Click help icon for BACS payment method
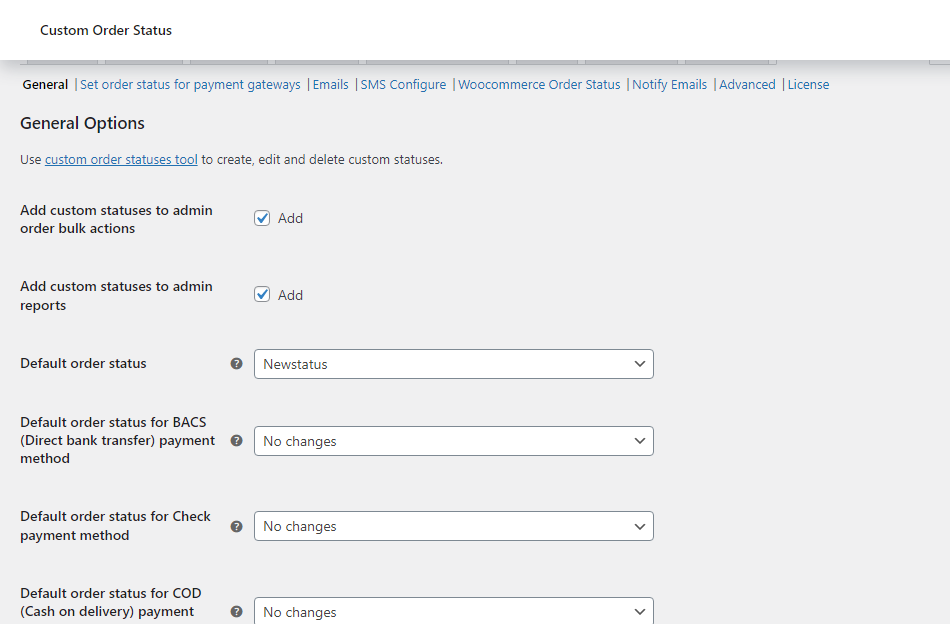Image resolution: width=950 pixels, height=624 pixels. [x=237, y=440]
